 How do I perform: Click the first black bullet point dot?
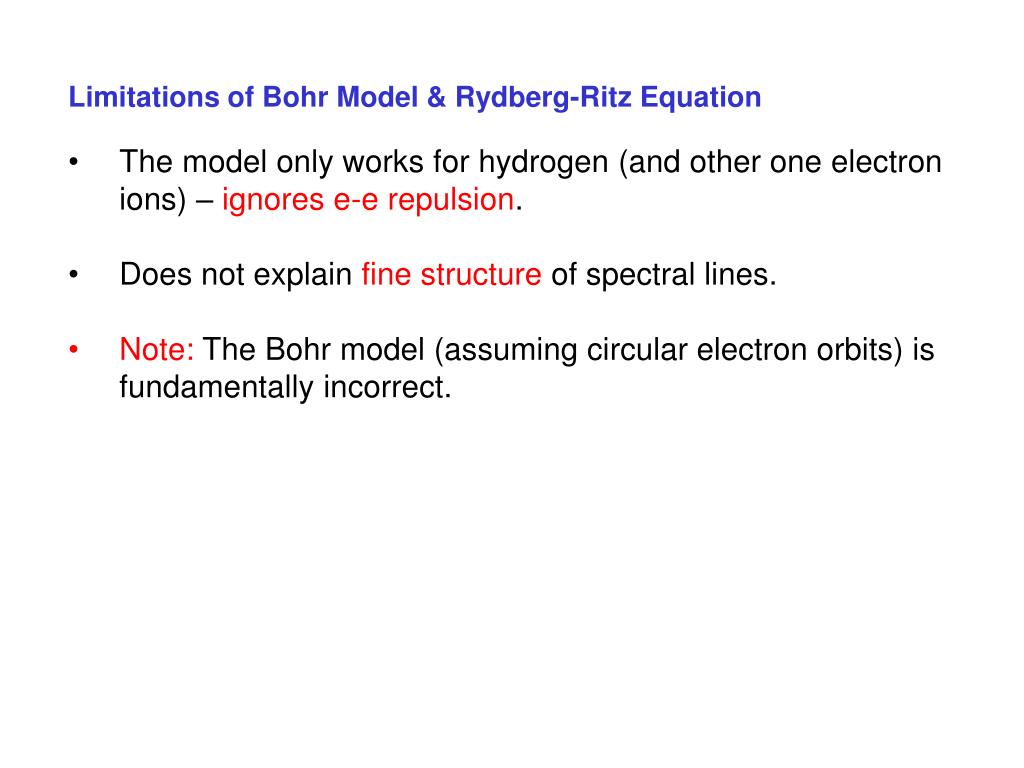click(74, 161)
